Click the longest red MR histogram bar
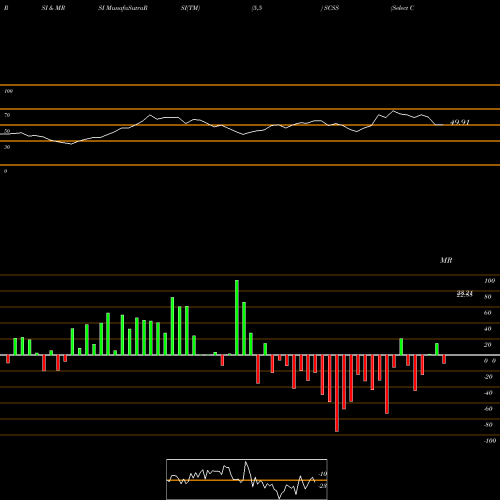500x500 pixels. pos(337,393)
